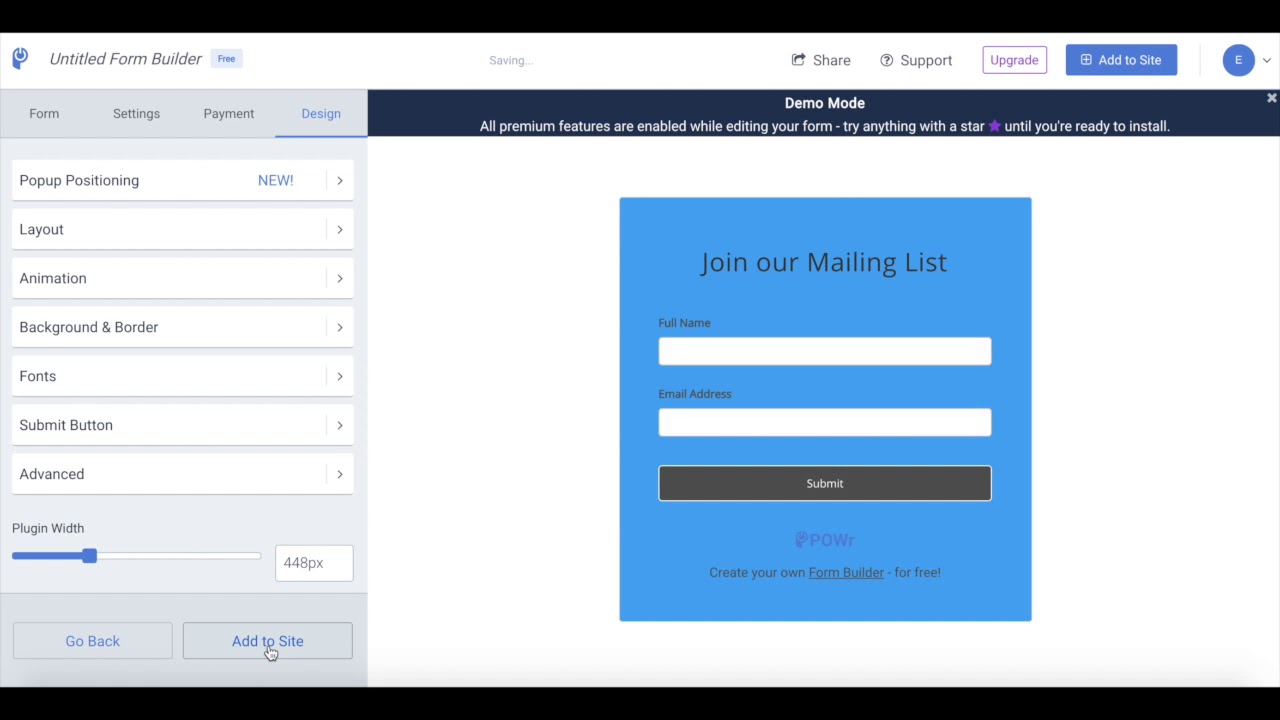Click Join our Mailing List heading
Image resolution: width=1280 pixels, height=720 pixels.
click(824, 262)
